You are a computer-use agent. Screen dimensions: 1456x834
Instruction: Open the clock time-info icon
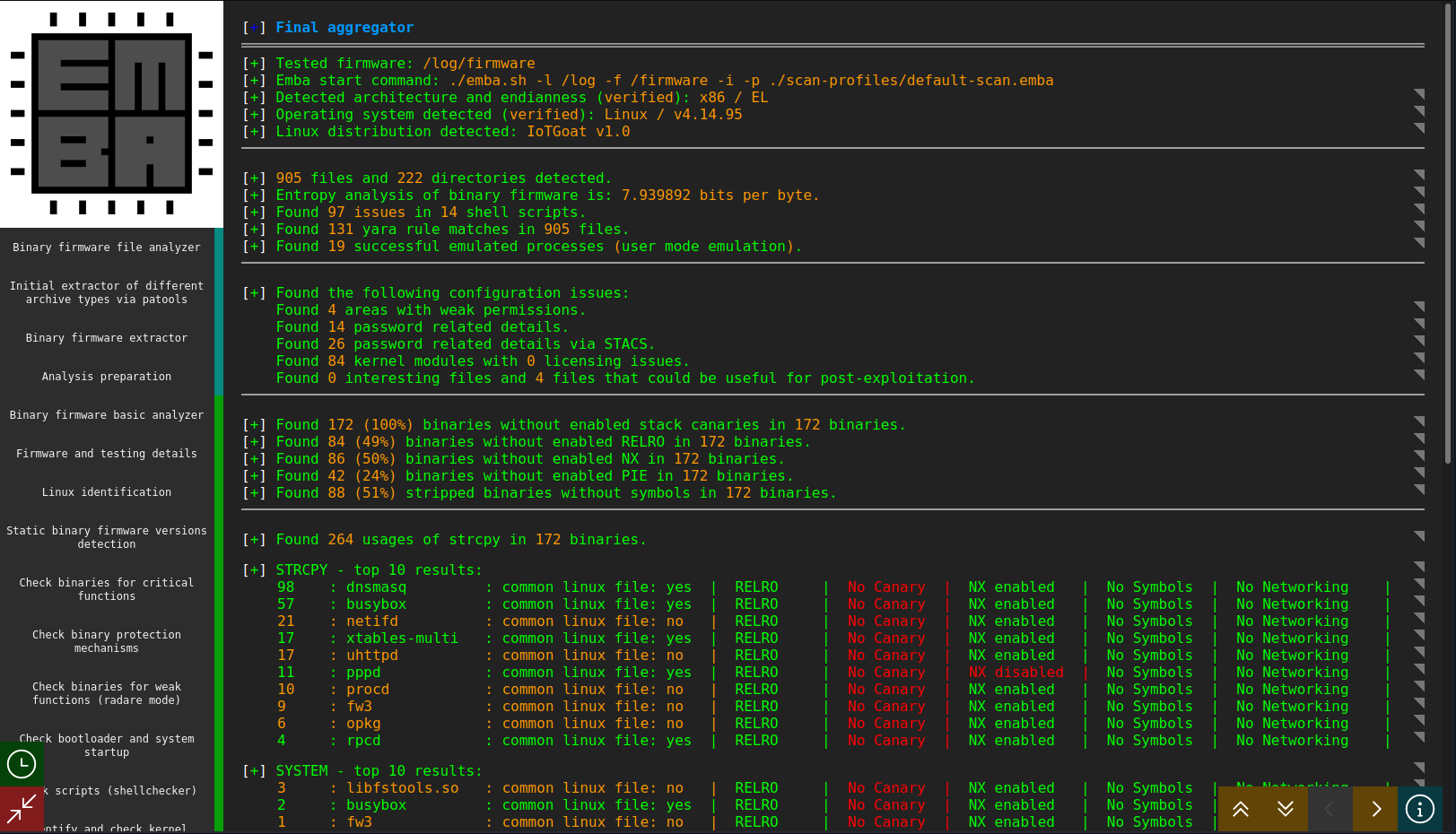pos(22,764)
